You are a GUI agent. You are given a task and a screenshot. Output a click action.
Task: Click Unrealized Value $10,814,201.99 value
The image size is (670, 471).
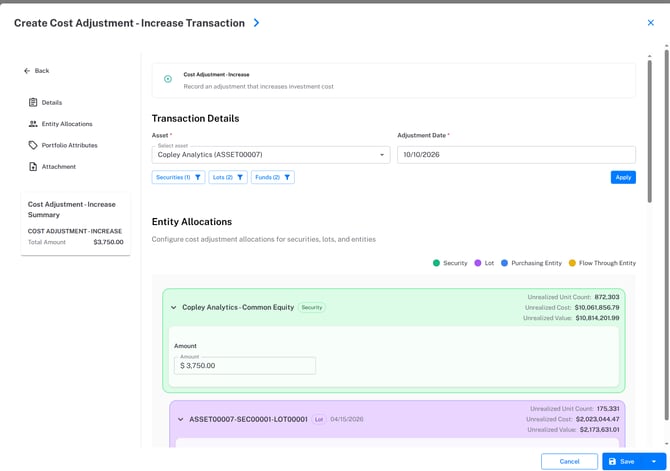point(597,318)
